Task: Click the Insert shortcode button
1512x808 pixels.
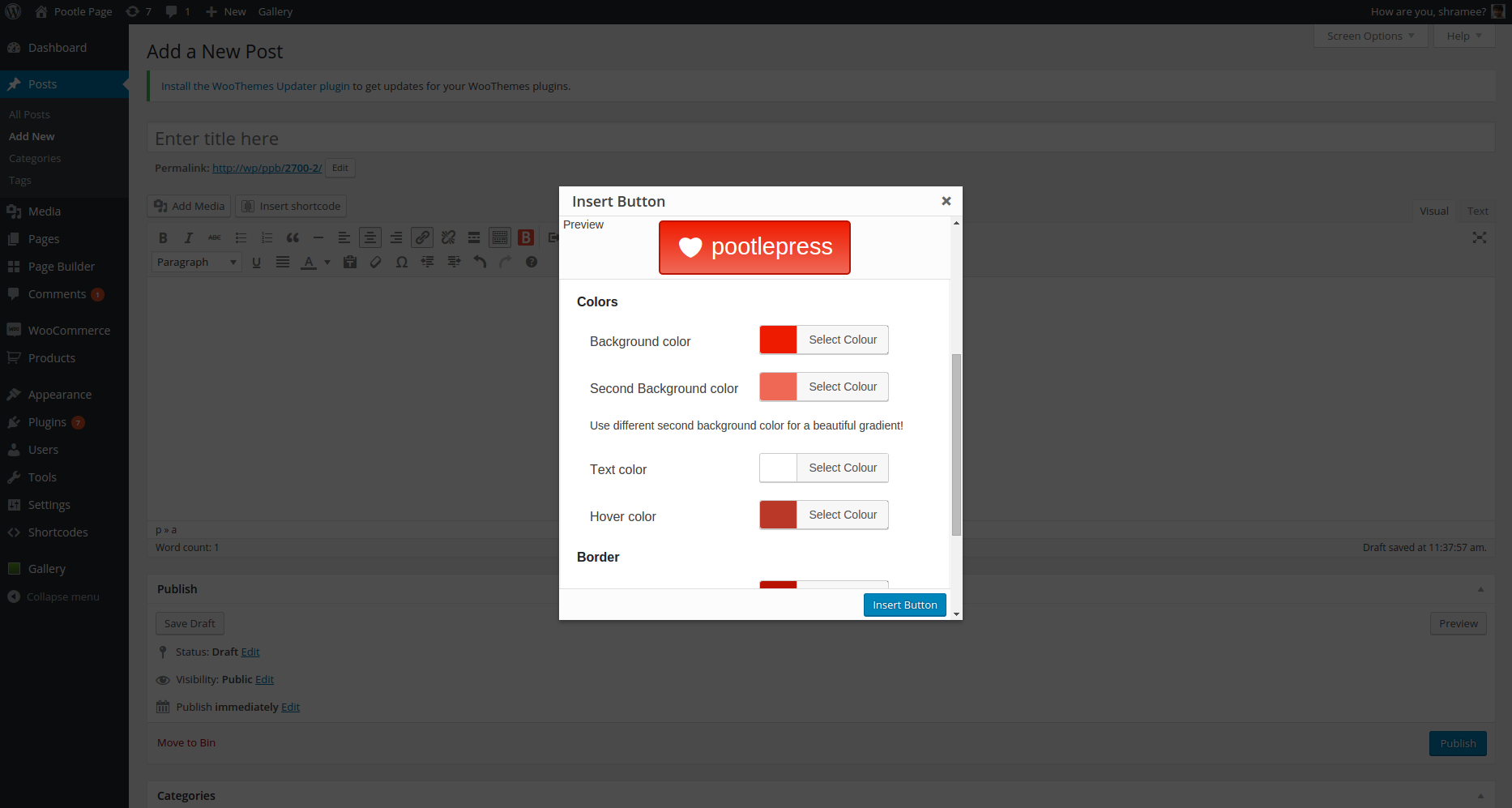Action: click(x=291, y=206)
